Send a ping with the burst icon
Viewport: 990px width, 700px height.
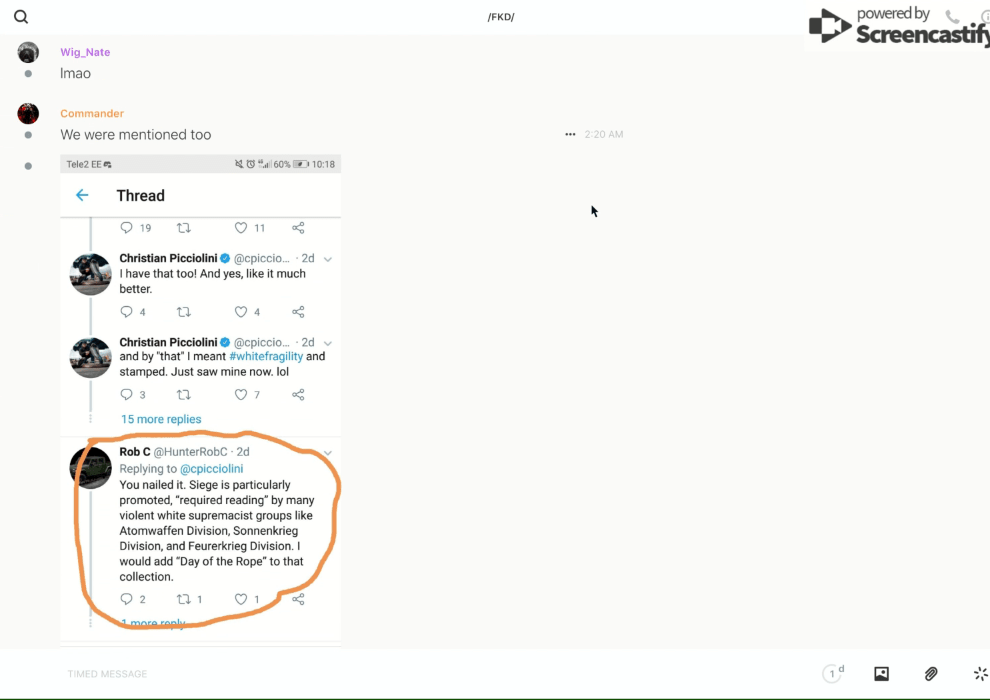pyautogui.click(x=980, y=674)
